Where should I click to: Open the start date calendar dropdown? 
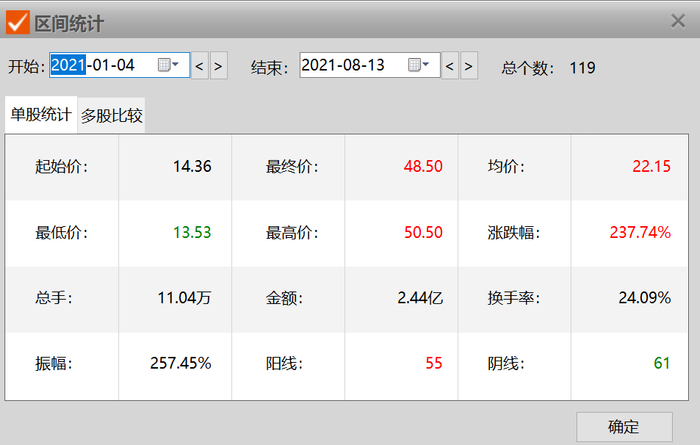(168, 65)
